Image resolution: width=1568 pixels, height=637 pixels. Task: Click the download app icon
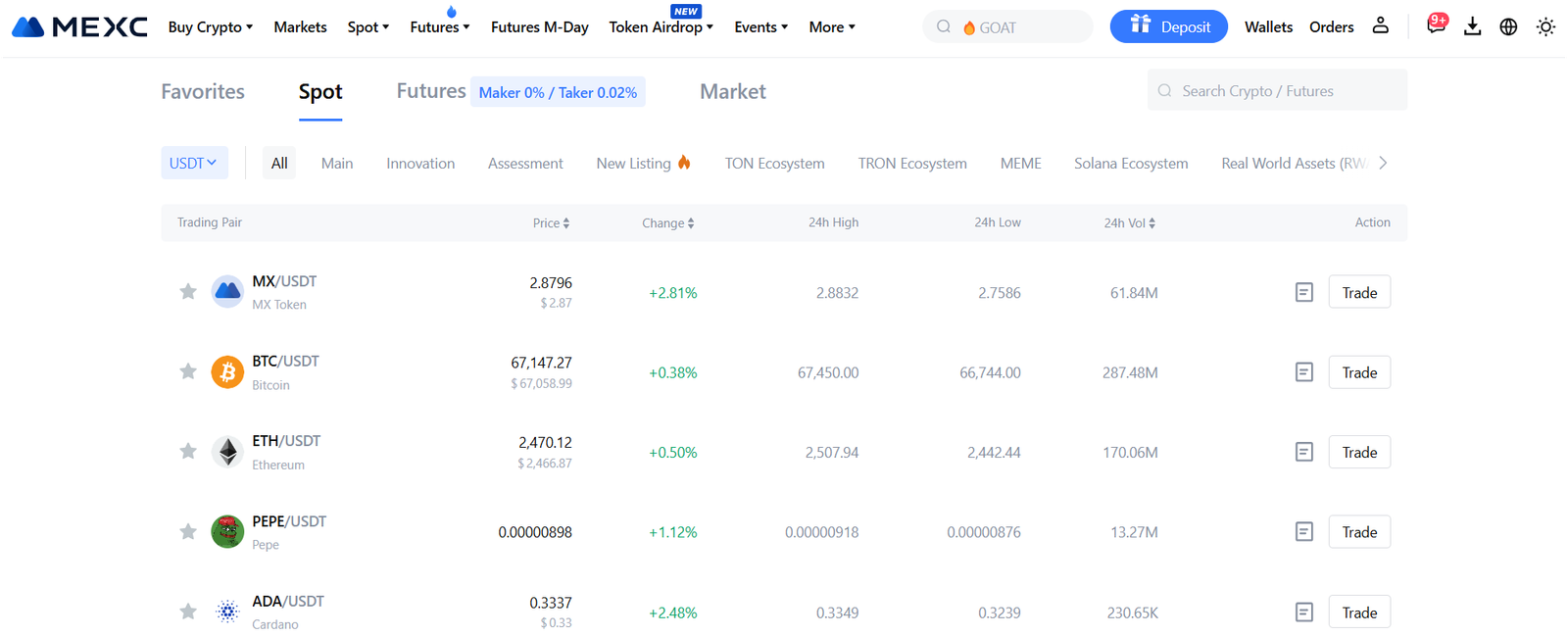click(x=1472, y=26)
